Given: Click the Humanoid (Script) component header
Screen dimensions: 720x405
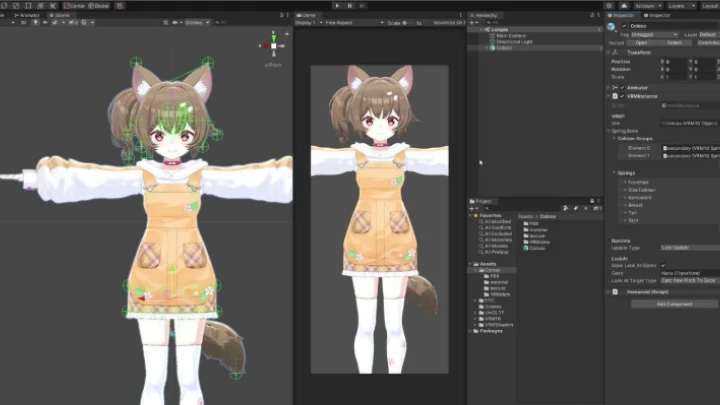Looking at the screenshot, I should pyautogui.click(x=647, y=292).
